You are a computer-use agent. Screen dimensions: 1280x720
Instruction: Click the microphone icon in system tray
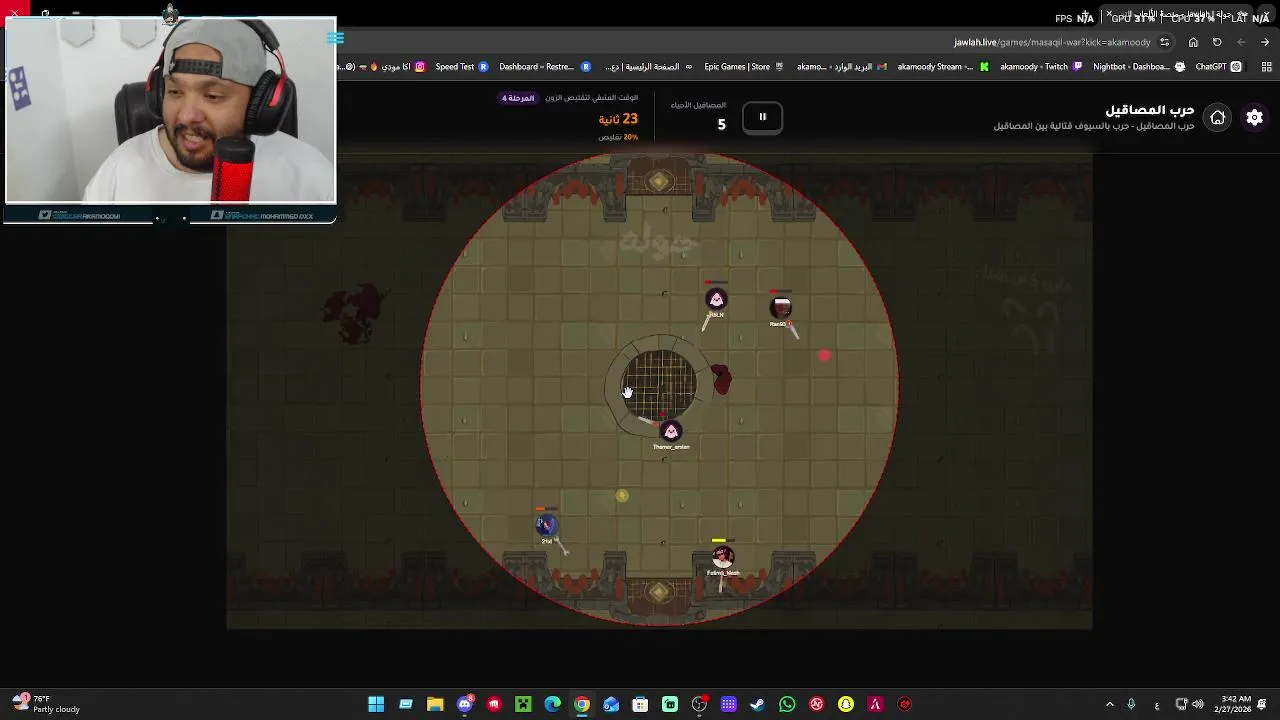(x=1131, y=704)
